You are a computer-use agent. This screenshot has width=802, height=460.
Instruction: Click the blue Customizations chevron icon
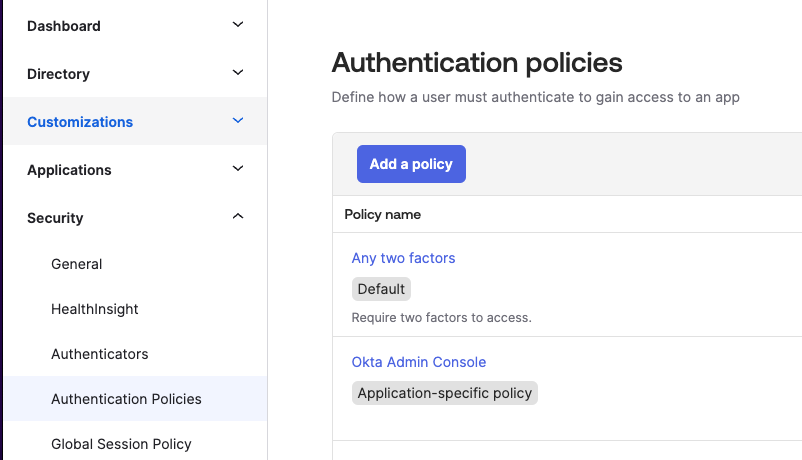tap(238, 121)
